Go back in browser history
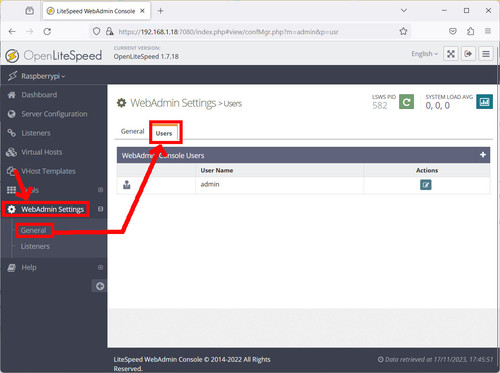 (12, 31)
